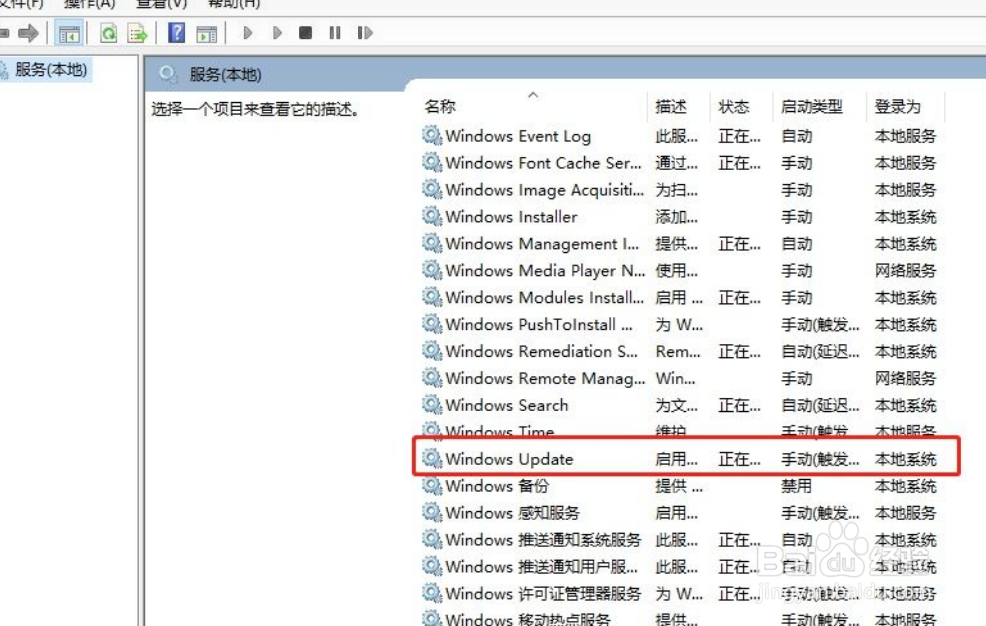Click 手动(触发... startup type of Windows Update
This screenshot has width=986, height=626.
coord(820,459)
